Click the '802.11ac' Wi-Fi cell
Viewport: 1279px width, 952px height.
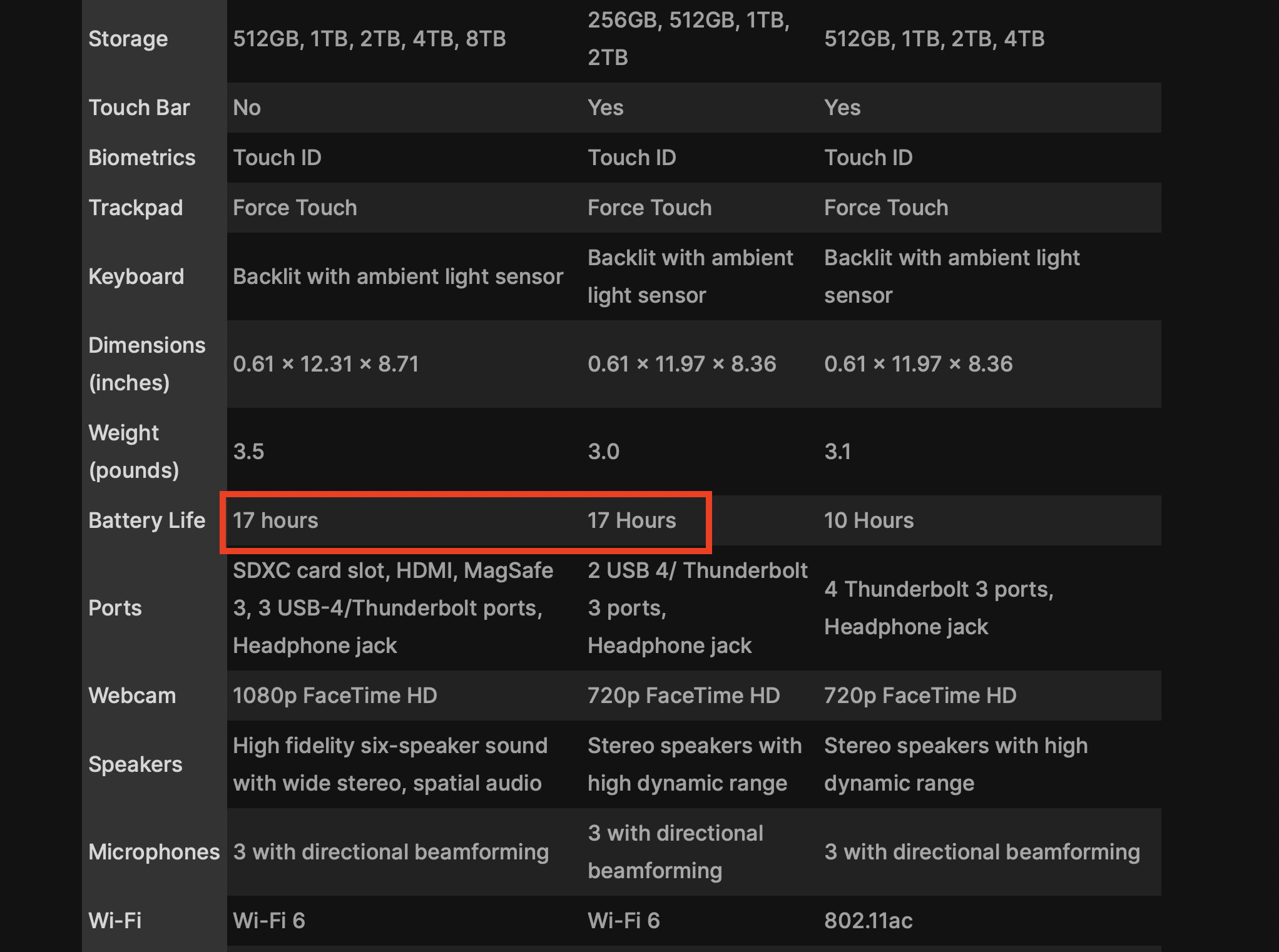[868, 921]
